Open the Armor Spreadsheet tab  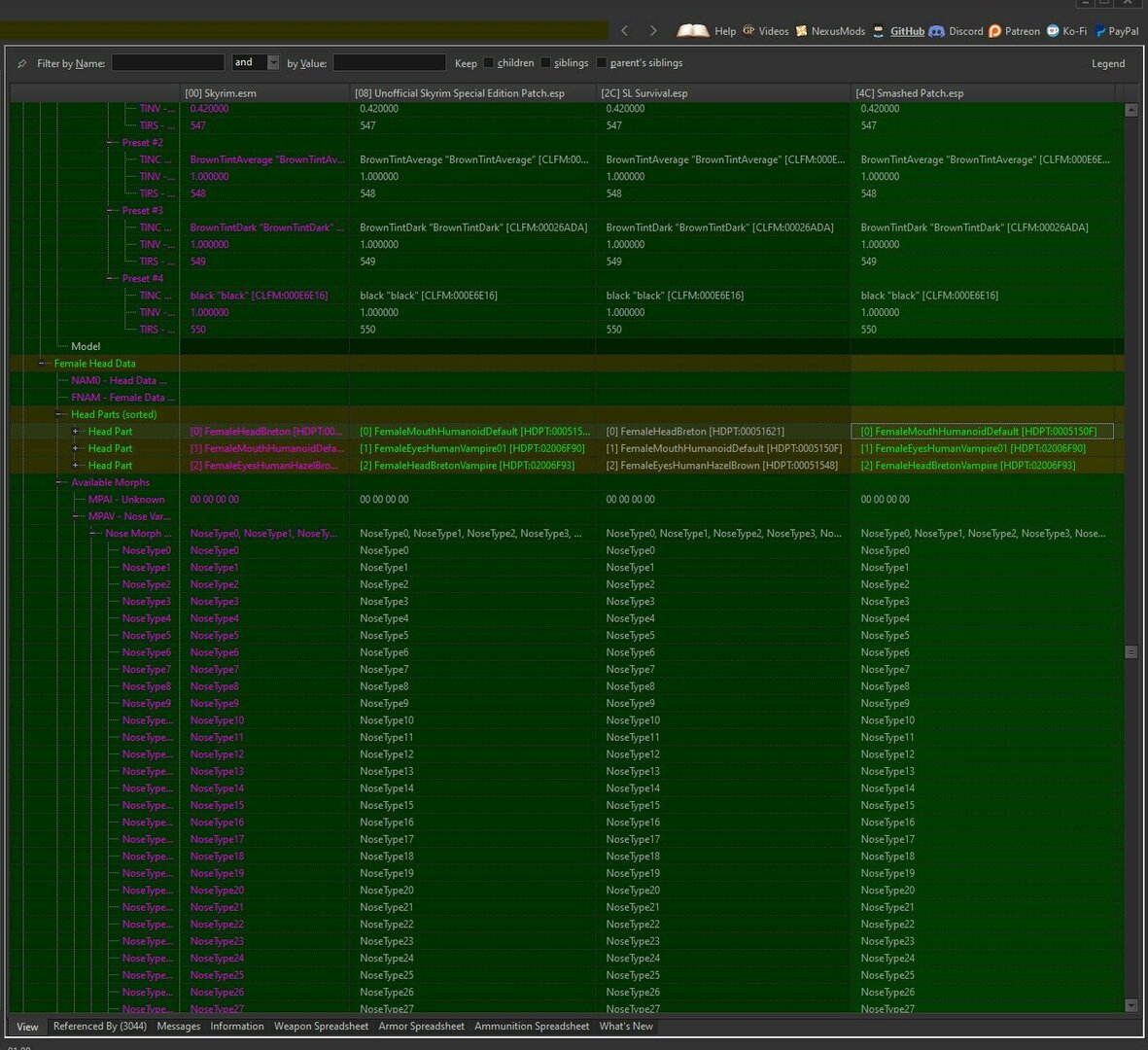coord(421,1027)
